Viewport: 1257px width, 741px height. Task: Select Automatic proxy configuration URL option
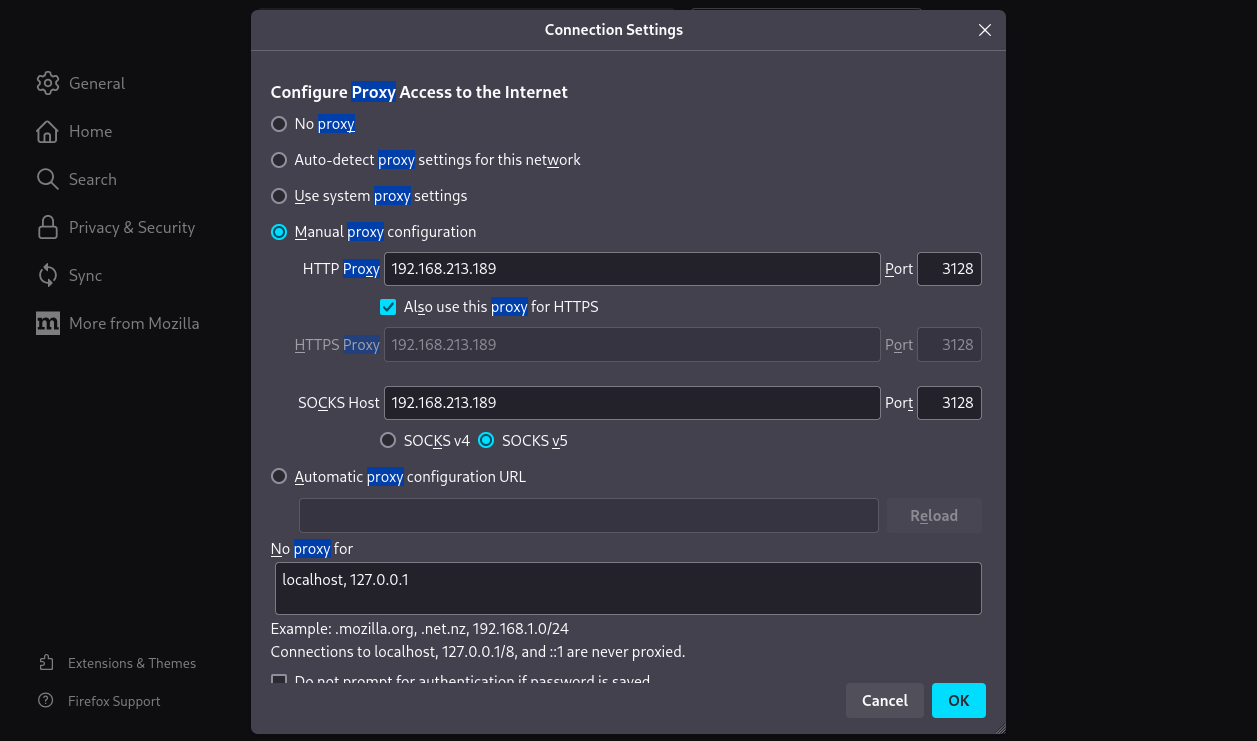(x=279, y=477)
